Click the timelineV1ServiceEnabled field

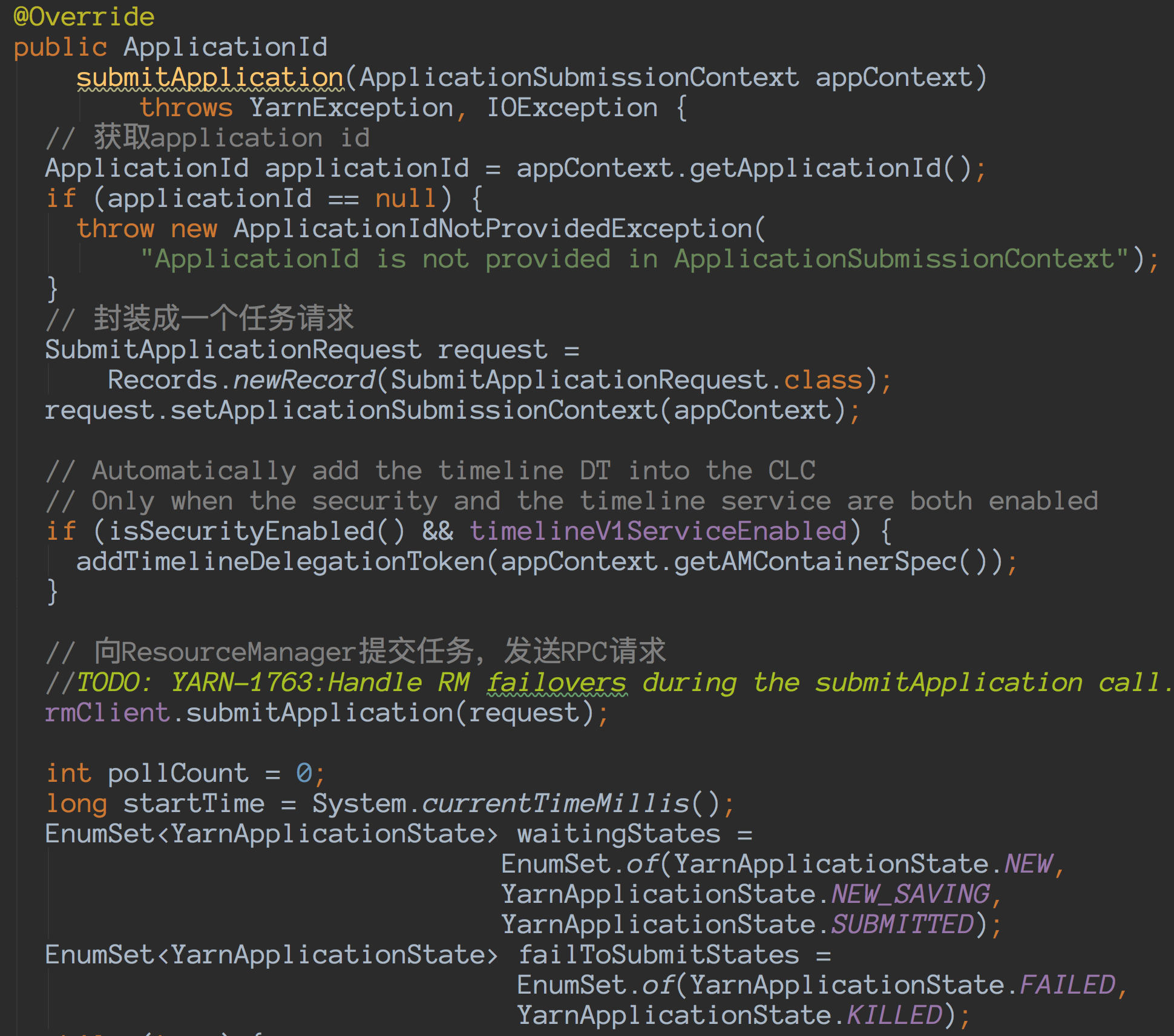658,531
